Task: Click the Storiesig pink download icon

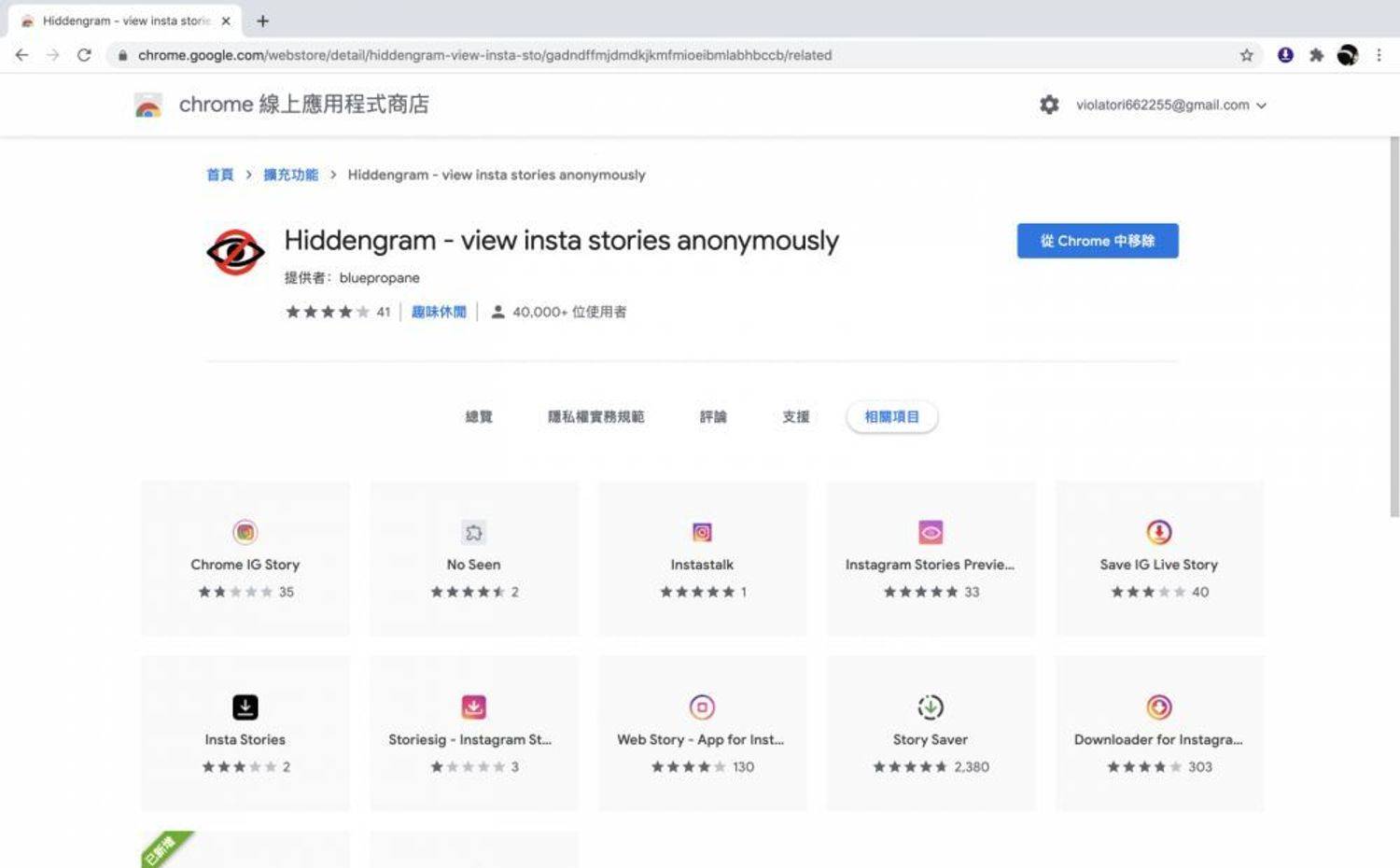Action: [473, 707]
